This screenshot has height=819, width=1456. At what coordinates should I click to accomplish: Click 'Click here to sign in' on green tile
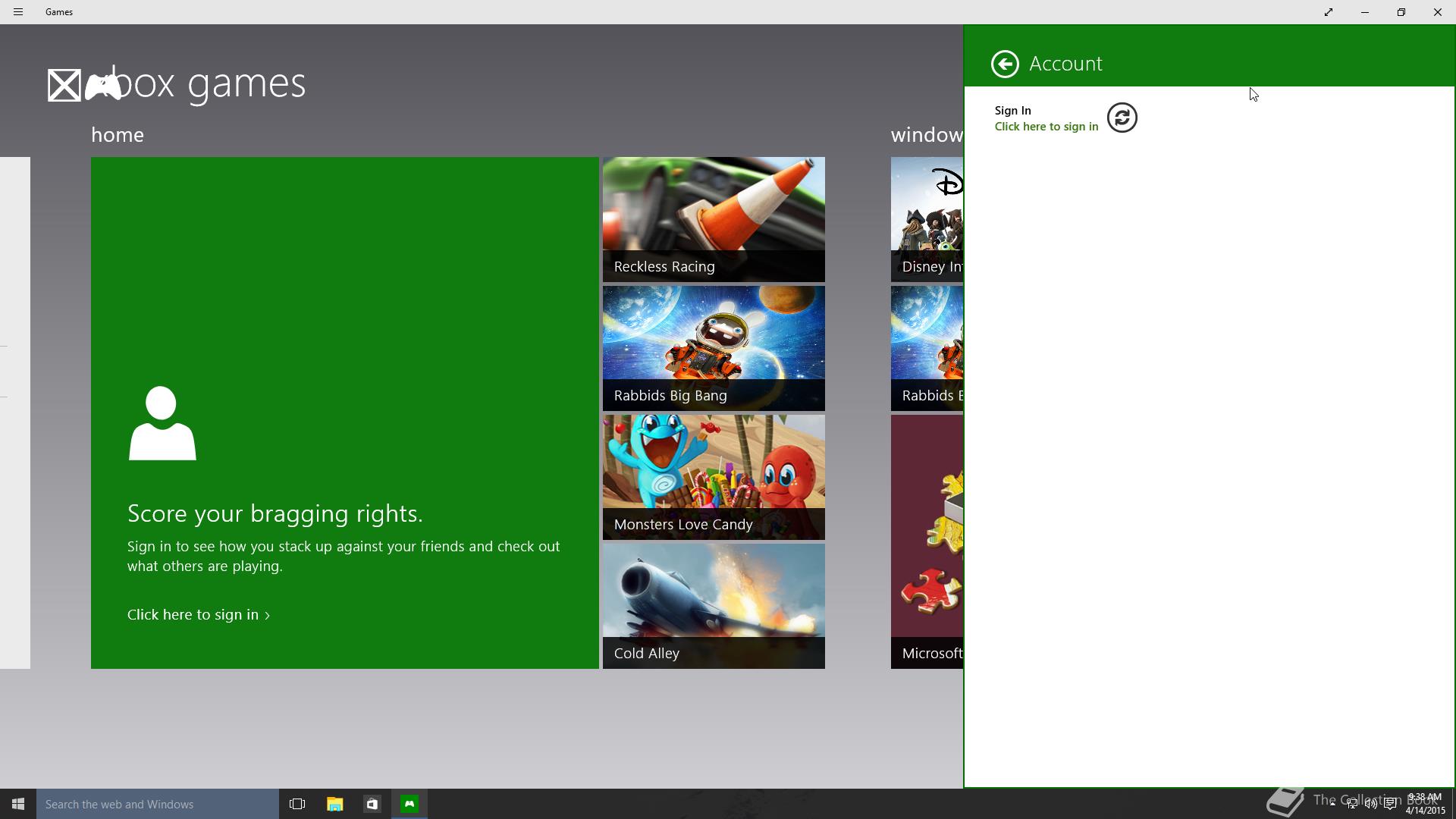pos(199,615)
